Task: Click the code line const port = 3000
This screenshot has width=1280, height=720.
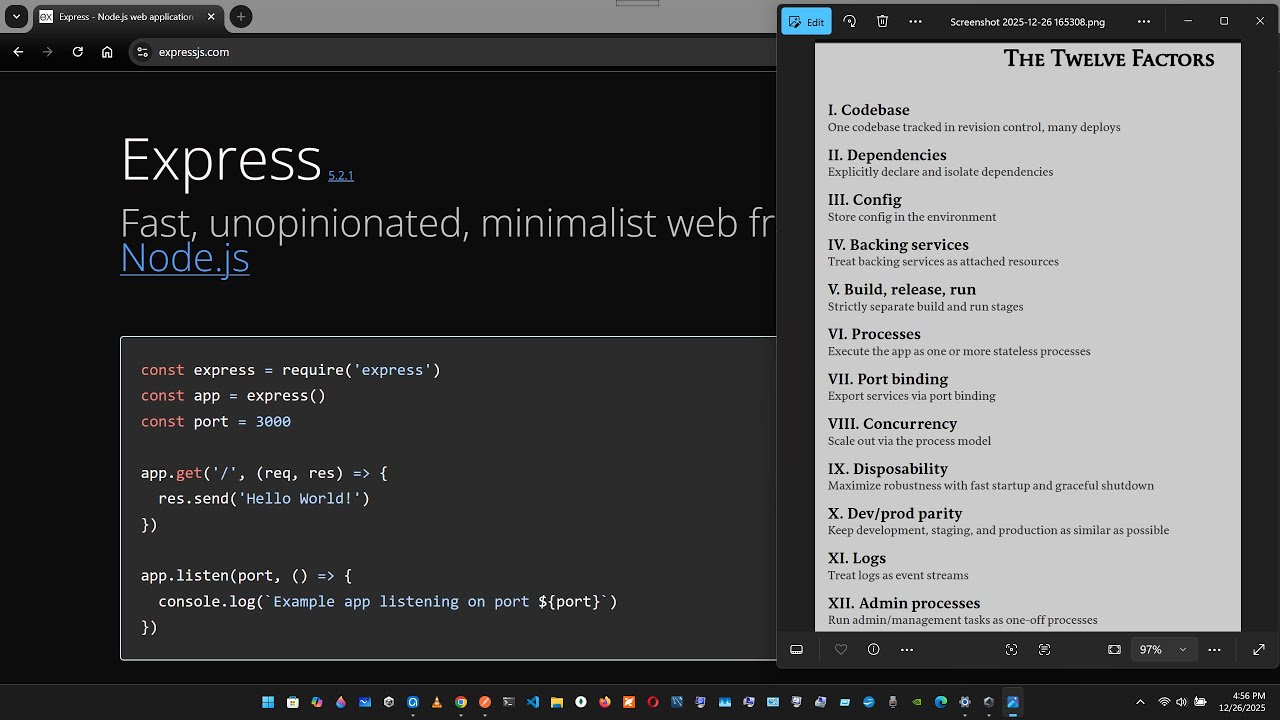Action: [216, 422]
